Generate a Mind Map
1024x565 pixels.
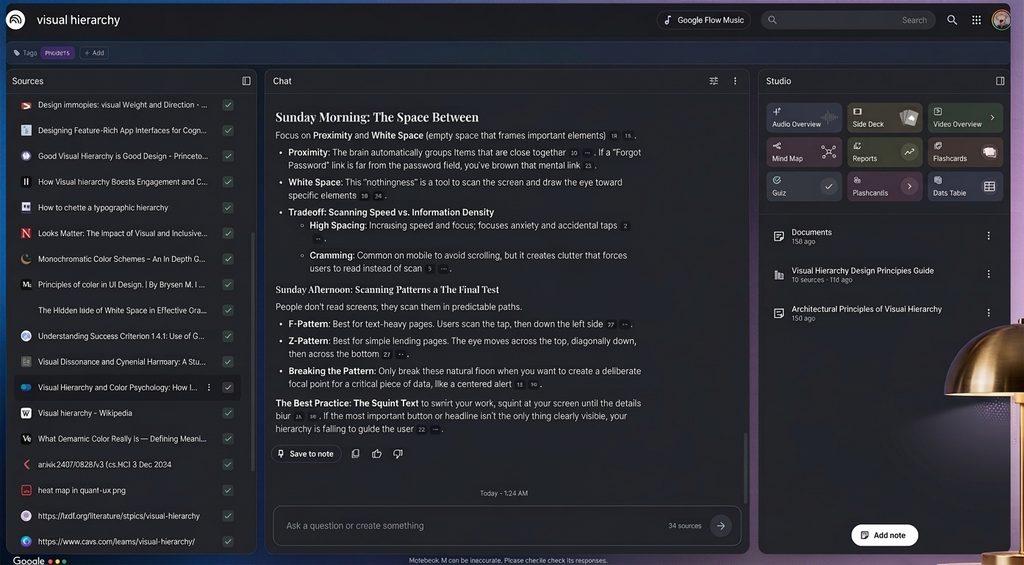804,152
